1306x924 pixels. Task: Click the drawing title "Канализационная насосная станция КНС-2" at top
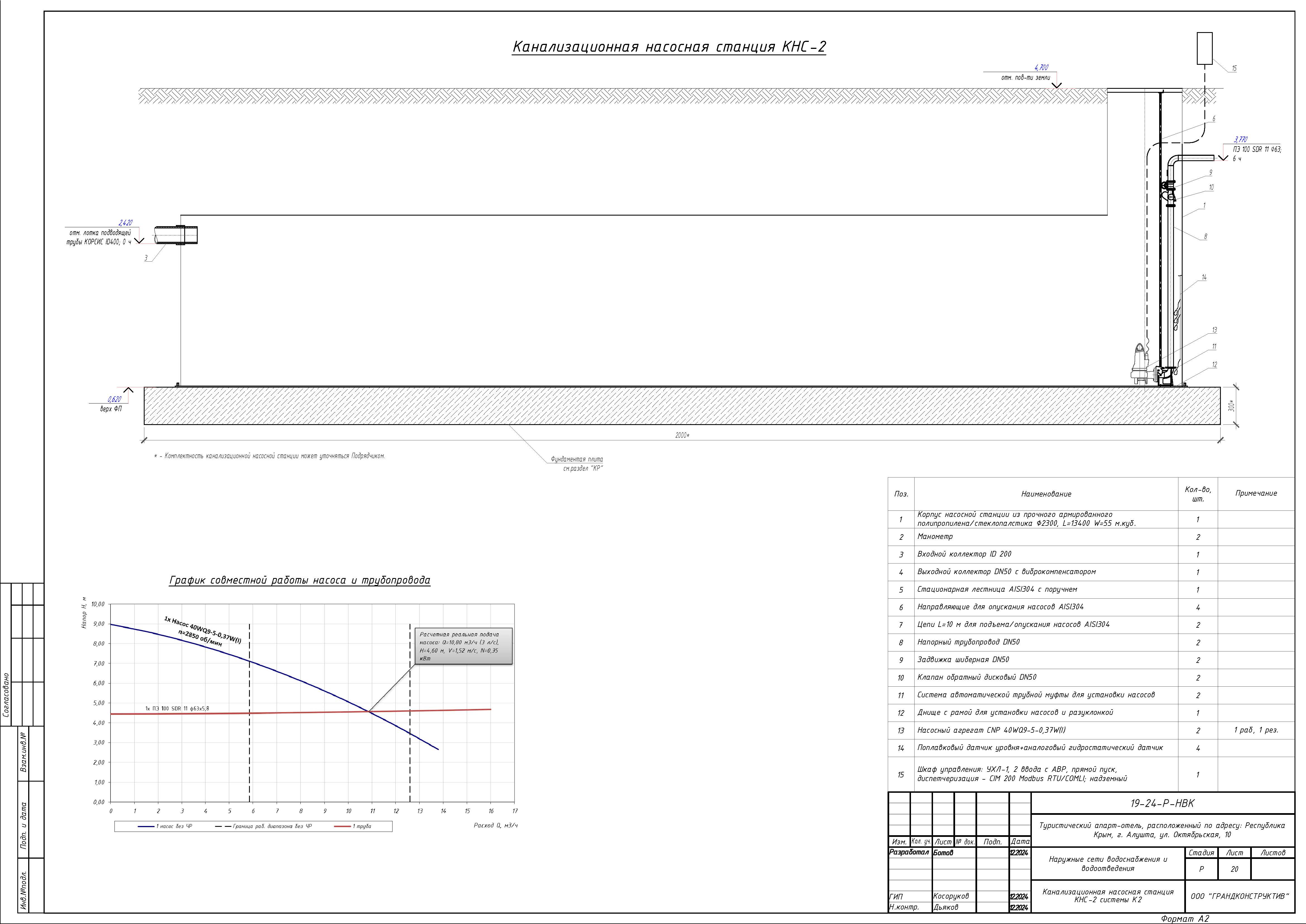(669, 47)
